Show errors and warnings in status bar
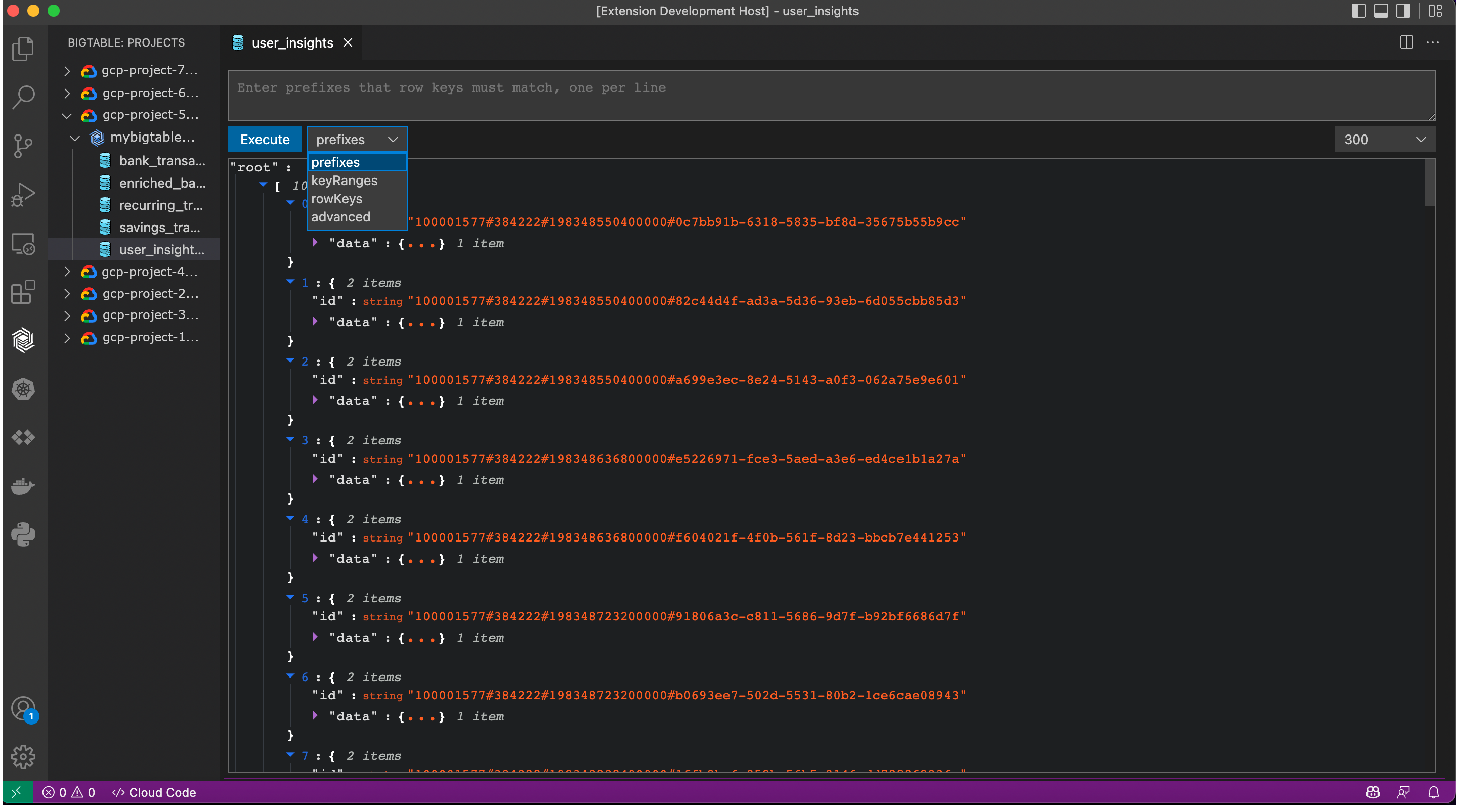 pos(69,793)
